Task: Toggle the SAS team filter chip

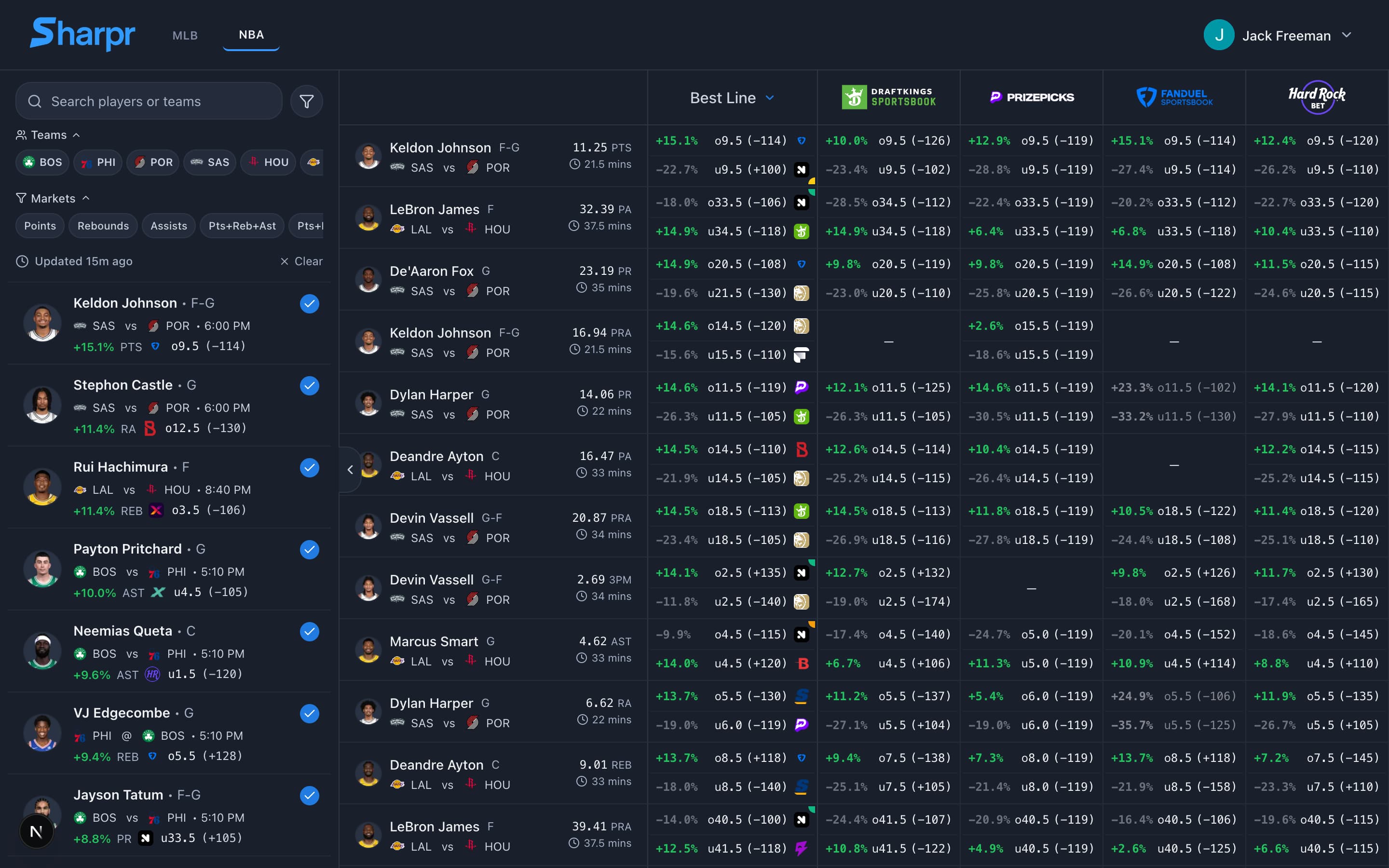Action: point(210,163)
